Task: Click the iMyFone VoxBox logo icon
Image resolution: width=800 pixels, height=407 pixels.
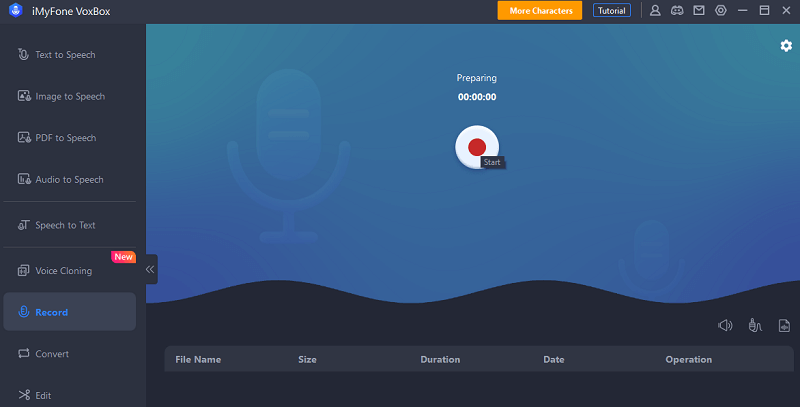Action: [16, 11]
